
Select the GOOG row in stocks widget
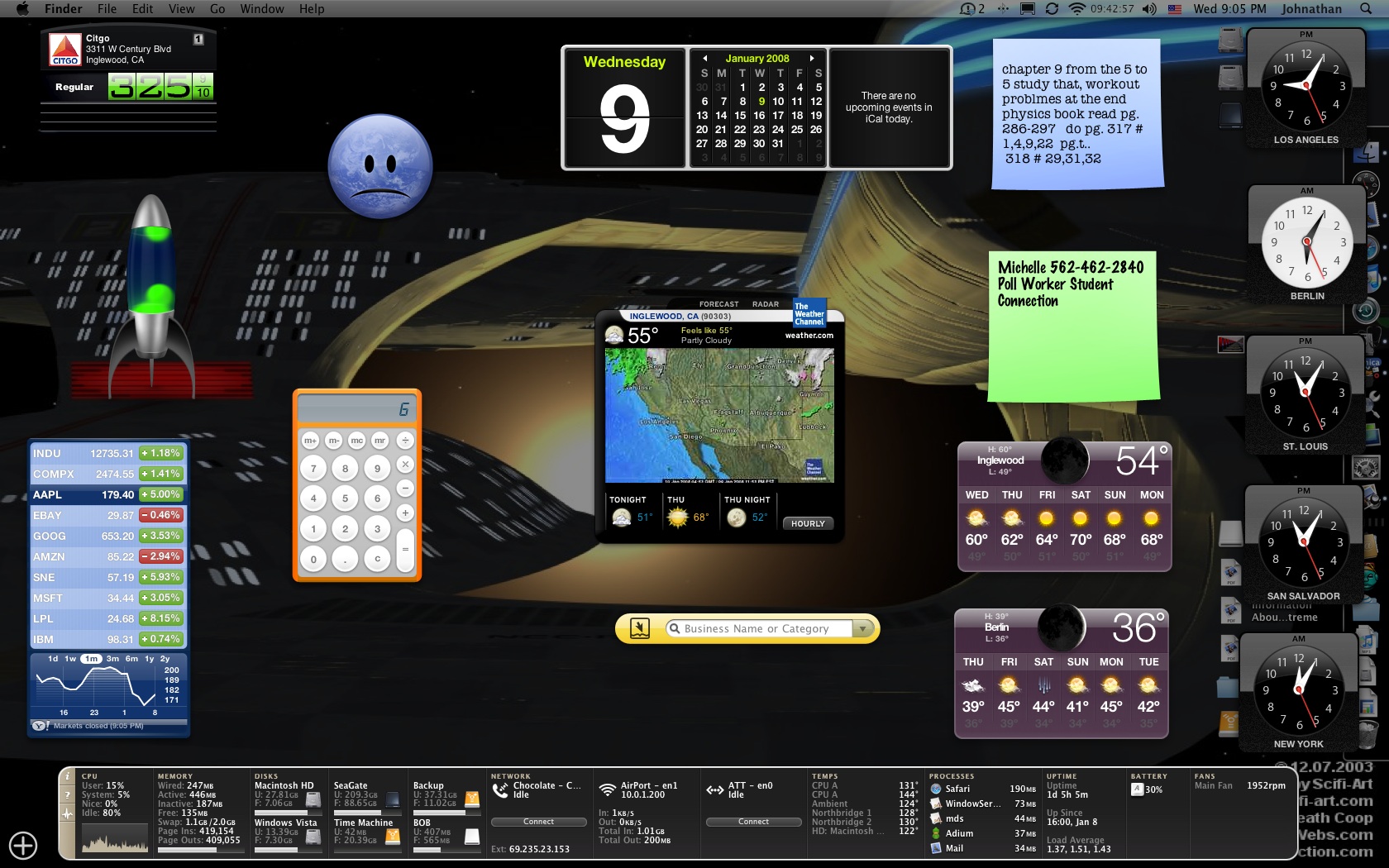click(x=108, y=536)
